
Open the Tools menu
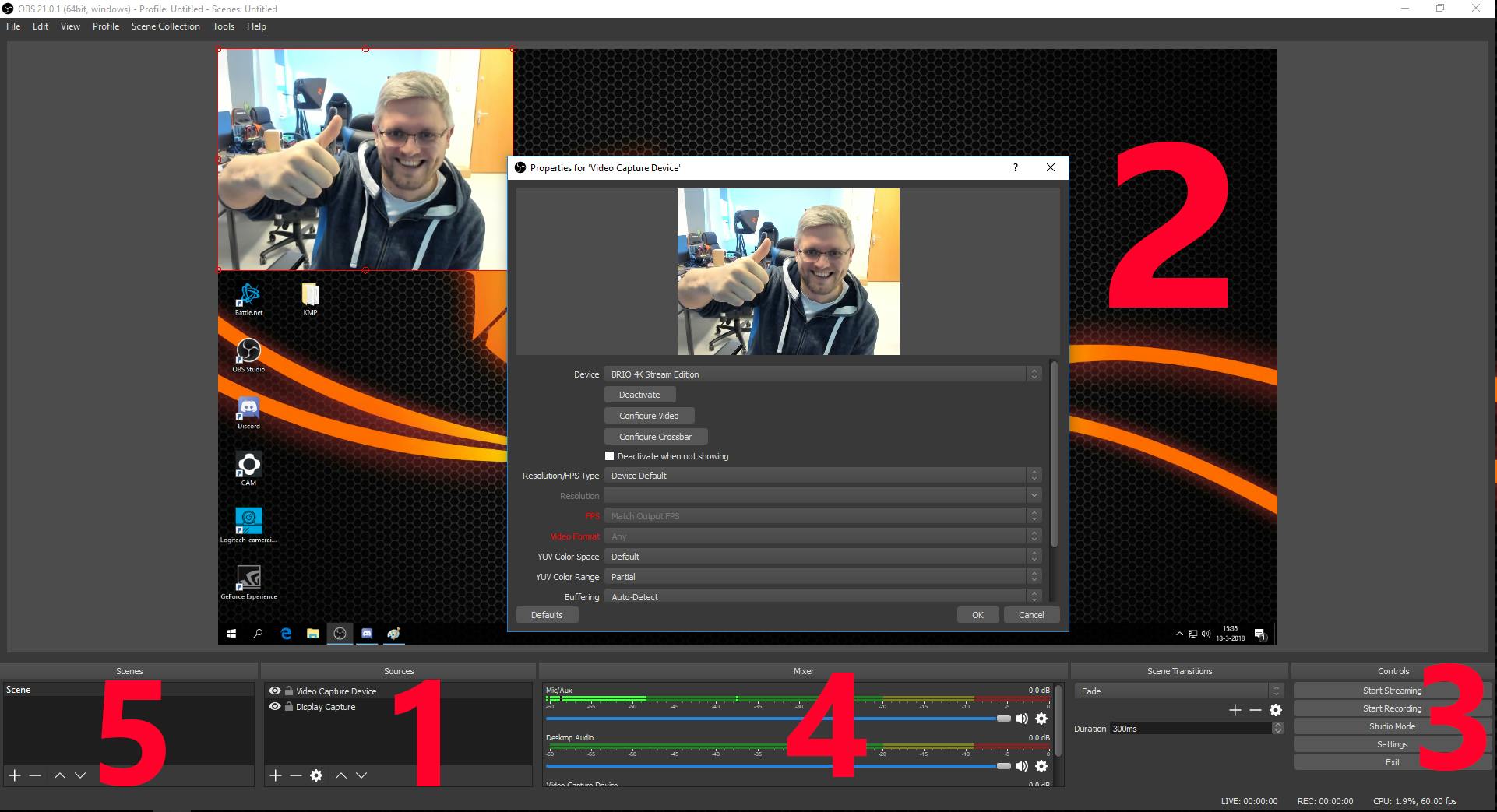(224, 26)
